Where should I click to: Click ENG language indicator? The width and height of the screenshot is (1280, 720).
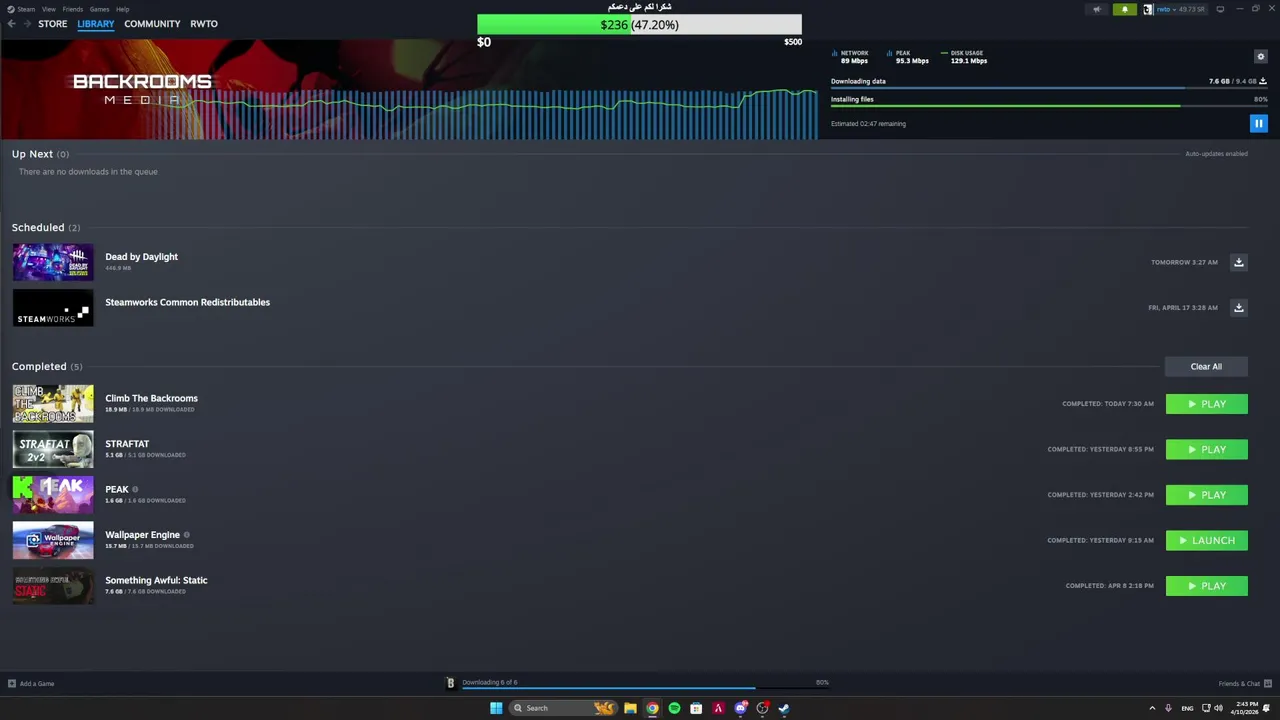(x=1187, y=708)
